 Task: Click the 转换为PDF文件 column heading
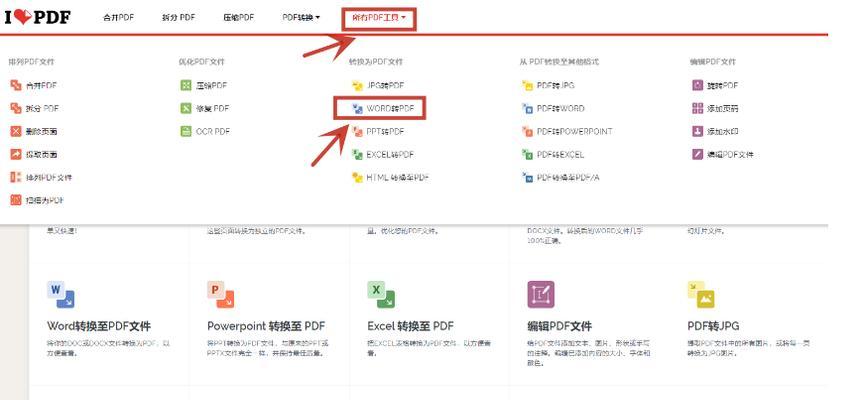376,62
